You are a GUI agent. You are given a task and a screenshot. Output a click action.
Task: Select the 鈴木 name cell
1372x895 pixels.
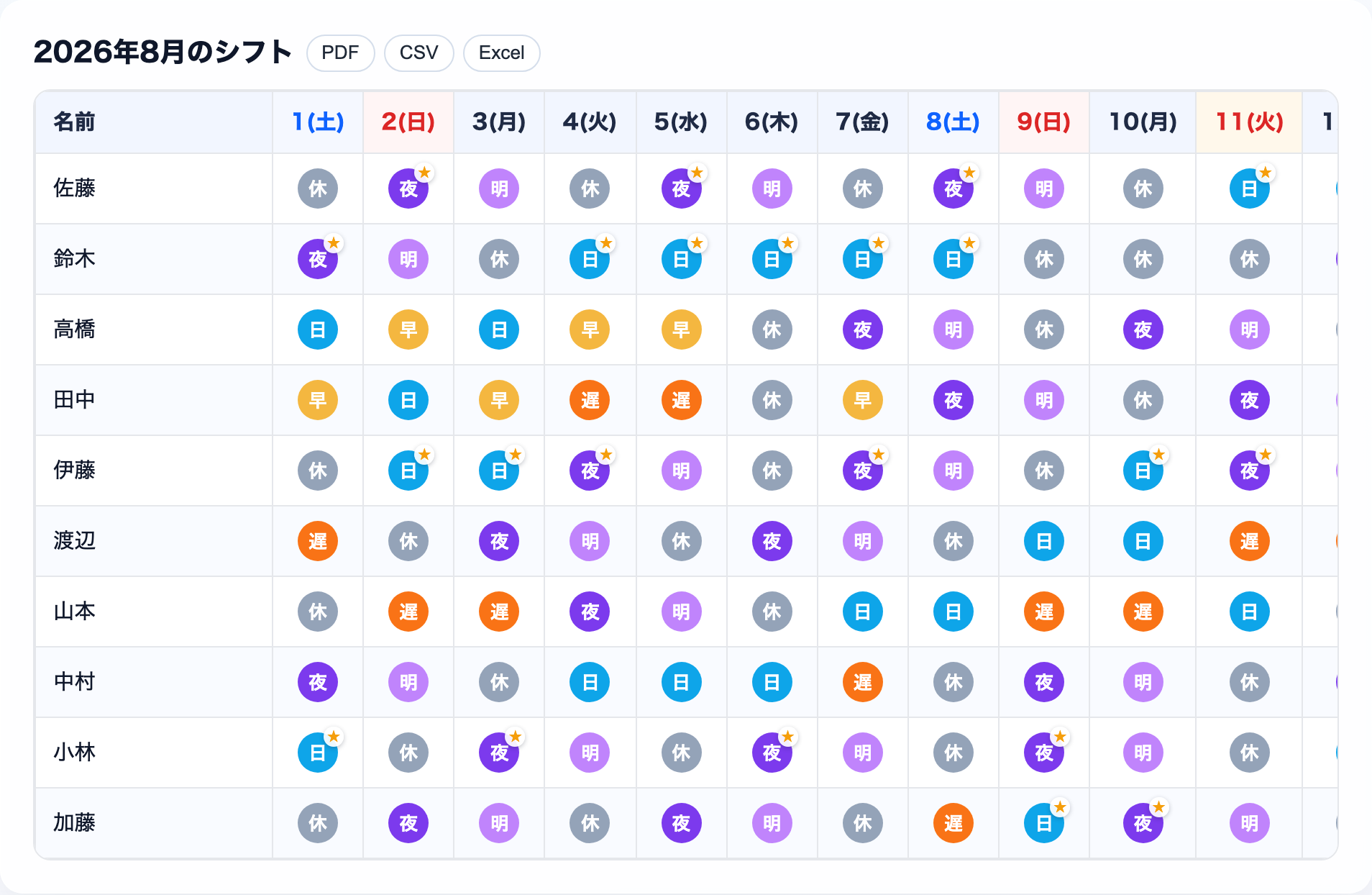pos(154,259)
